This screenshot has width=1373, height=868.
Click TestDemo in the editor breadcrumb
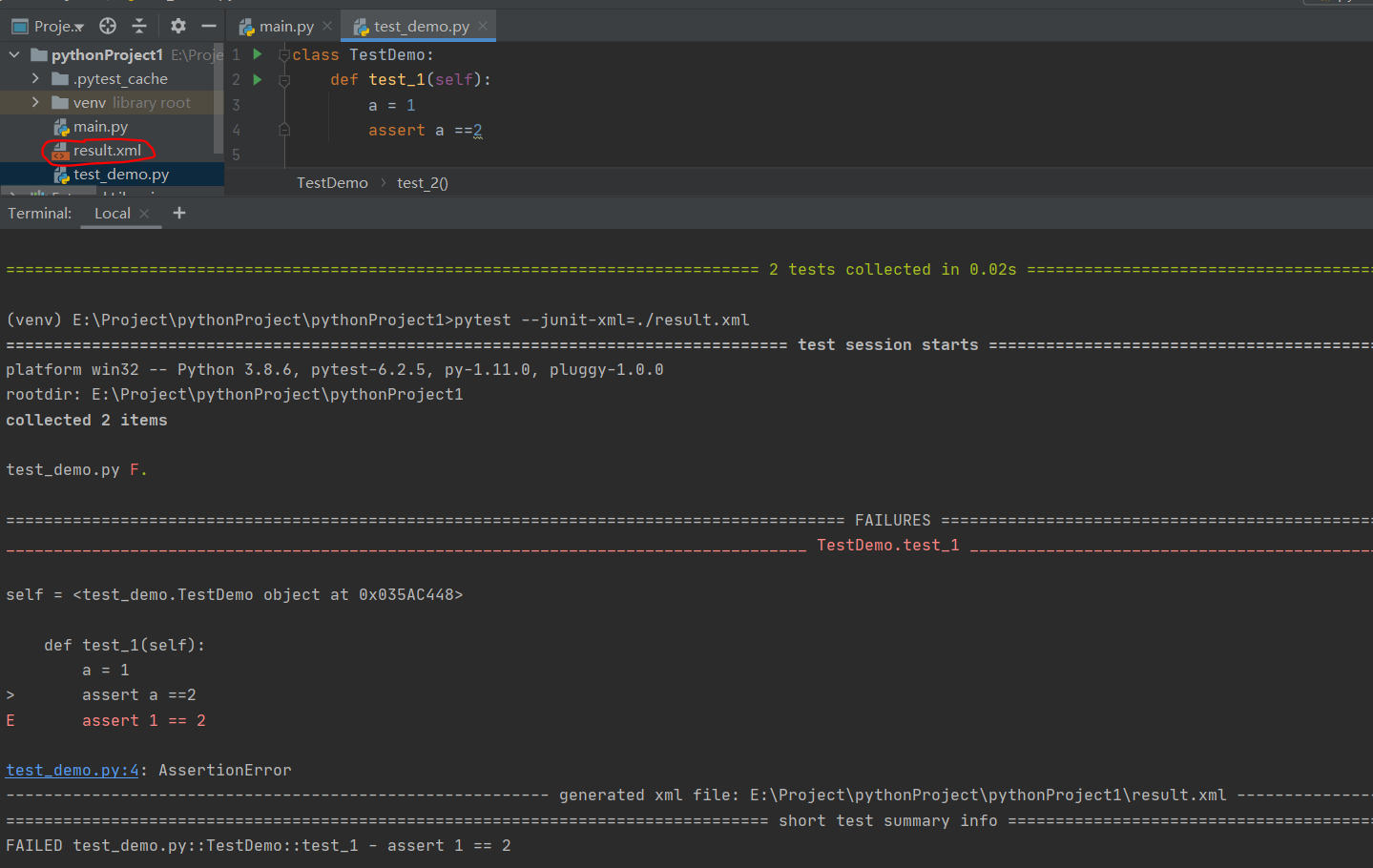point(332,182)
